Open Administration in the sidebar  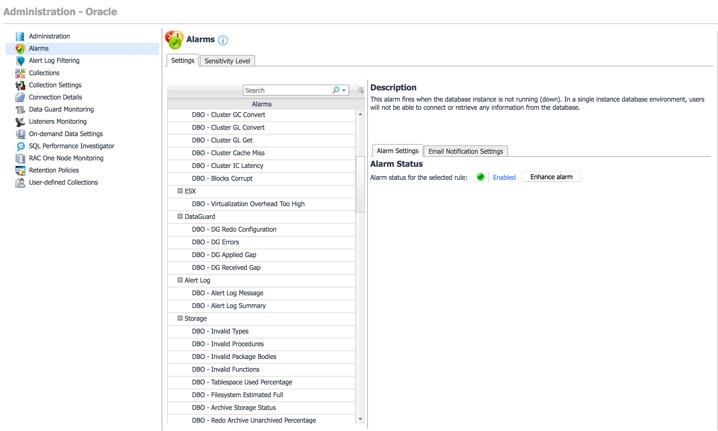pyautogui.click(x=49, y=36)
